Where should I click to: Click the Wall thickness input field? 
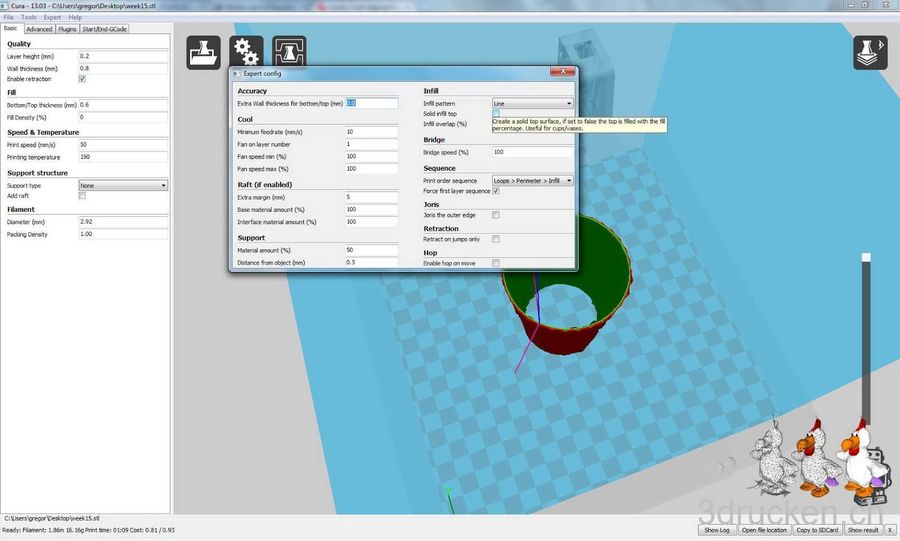[123, 68]
